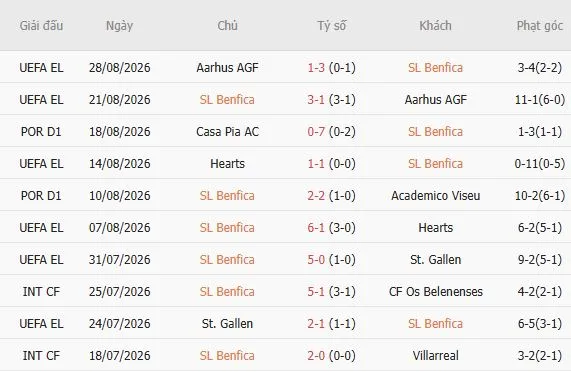Open Hearts home team on 14/08/2026
The height and width of the screenshot is (372, 571).
227,164
